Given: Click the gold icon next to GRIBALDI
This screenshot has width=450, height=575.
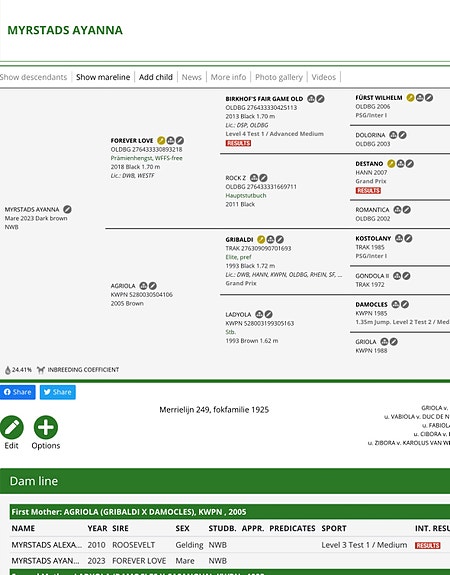Looking at the screenshot, I should point(261,239).
